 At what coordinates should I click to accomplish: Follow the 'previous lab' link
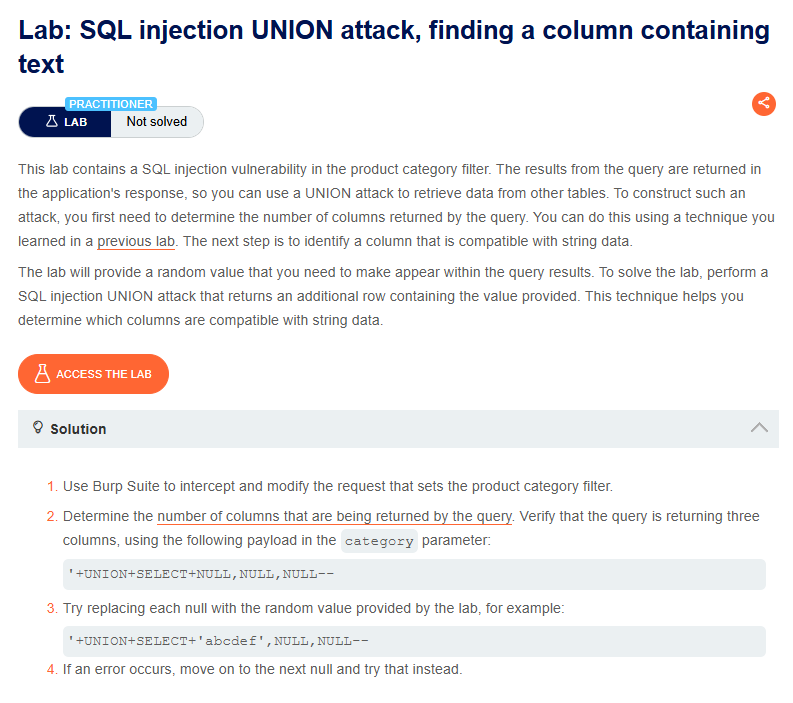point(136,241)
